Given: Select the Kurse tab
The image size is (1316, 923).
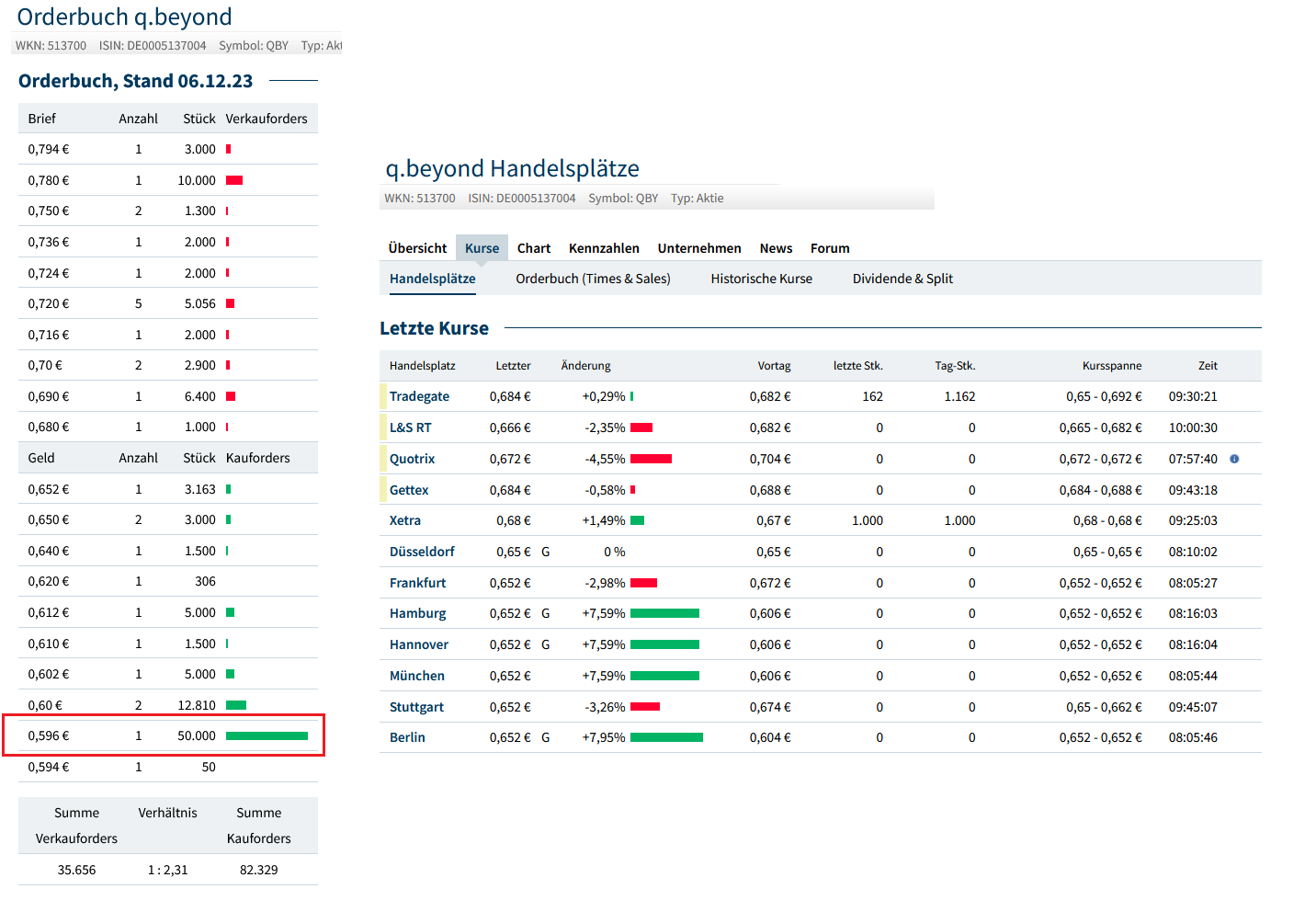Looking at the screenshot, I should point(482,248).
